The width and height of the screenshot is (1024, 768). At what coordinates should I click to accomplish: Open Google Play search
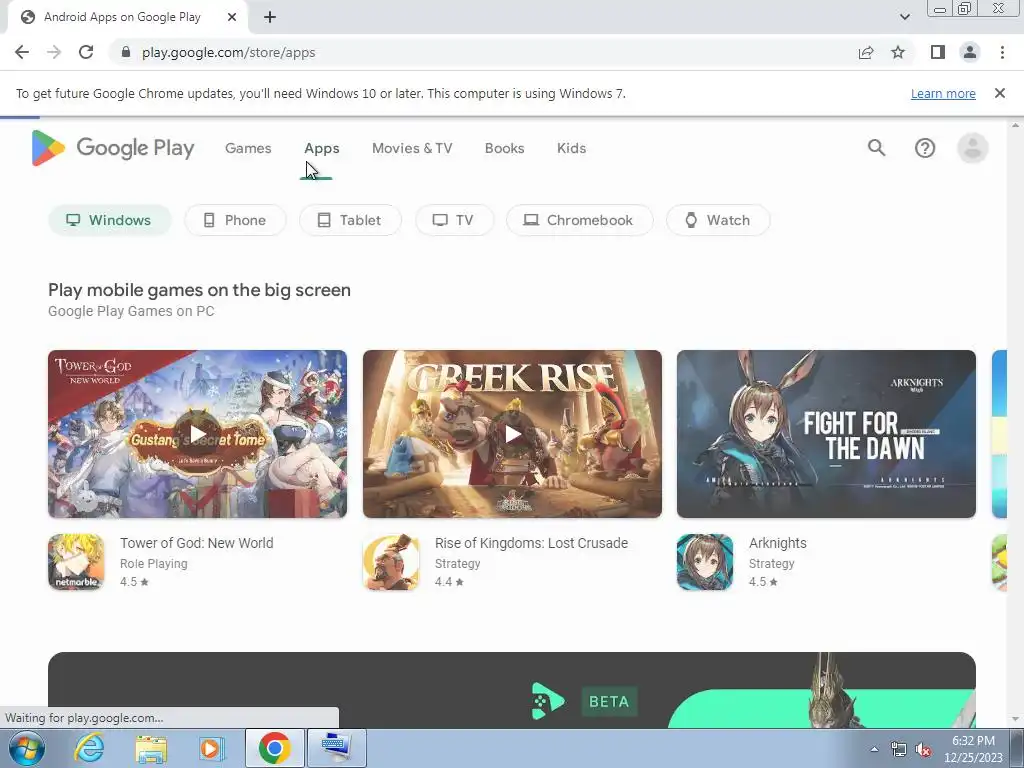tap(876, 148)
